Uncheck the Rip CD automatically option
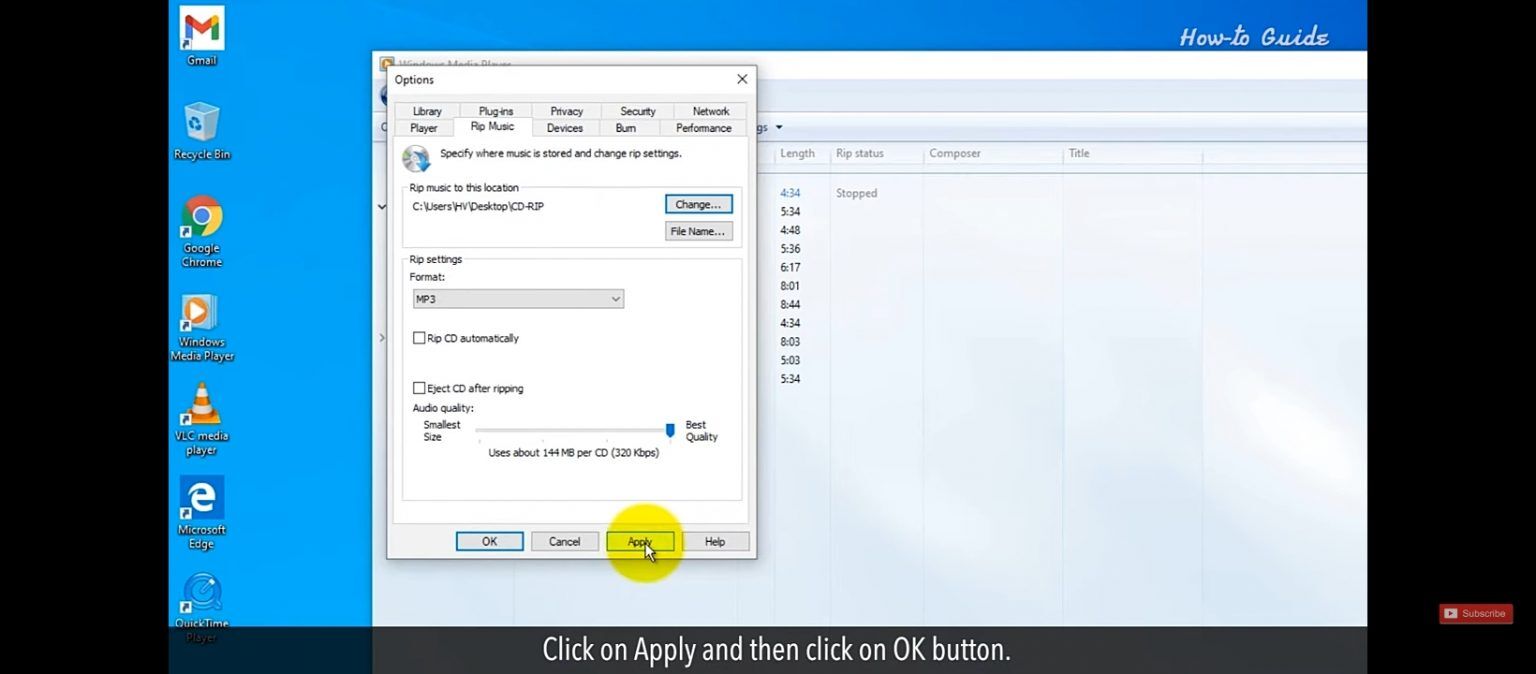The image size is (1536, 674). click(x=419, y=337)
